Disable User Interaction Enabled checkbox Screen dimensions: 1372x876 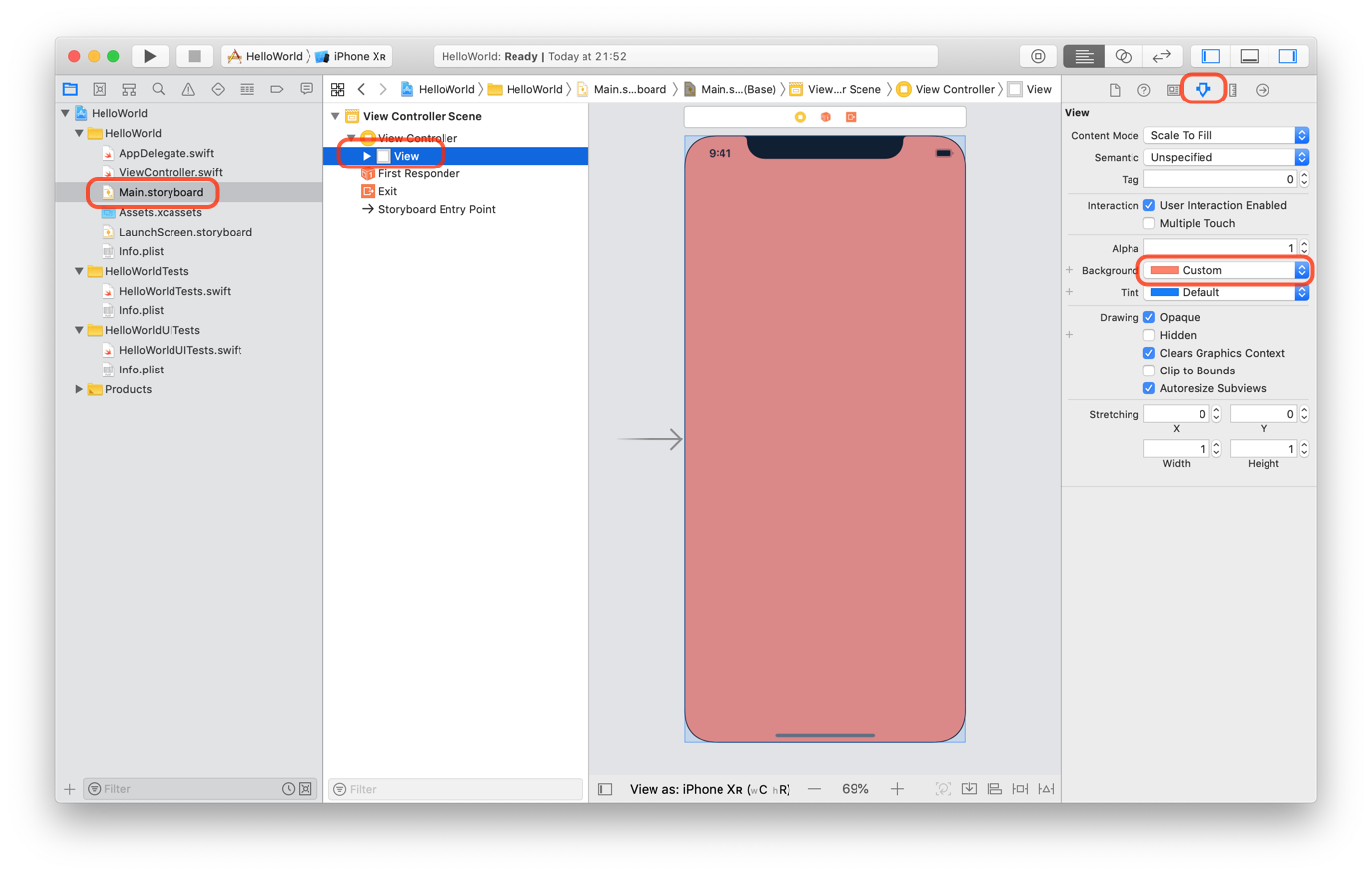pos(1149,205)
